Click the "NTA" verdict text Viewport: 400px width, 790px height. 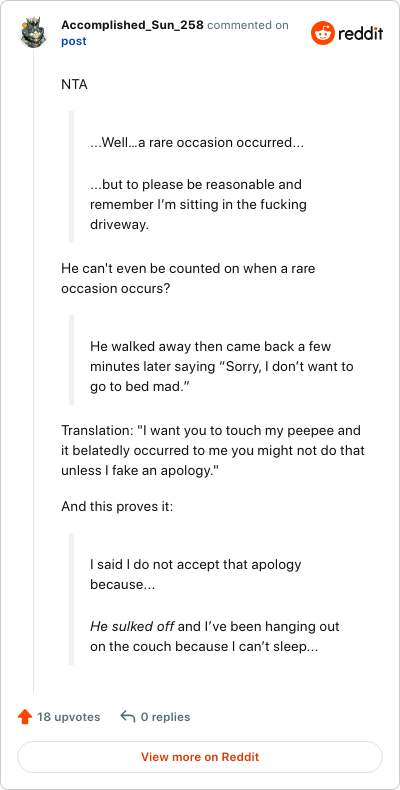click(74, 85)
